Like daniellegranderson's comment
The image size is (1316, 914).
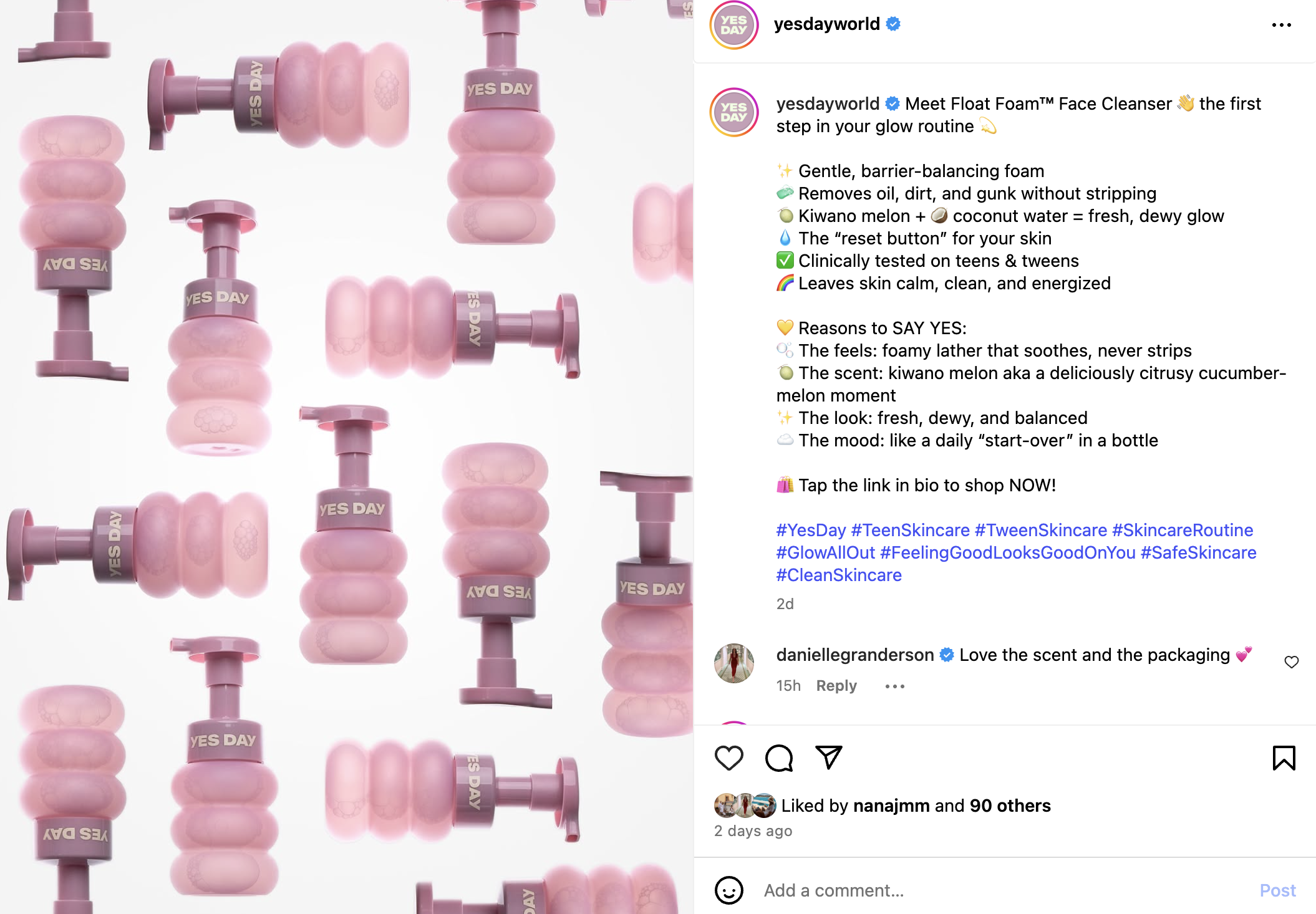pos(1291,662)
